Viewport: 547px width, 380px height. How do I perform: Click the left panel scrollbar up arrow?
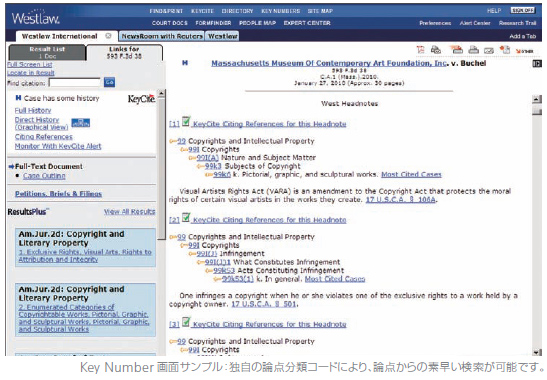(161, 94)
